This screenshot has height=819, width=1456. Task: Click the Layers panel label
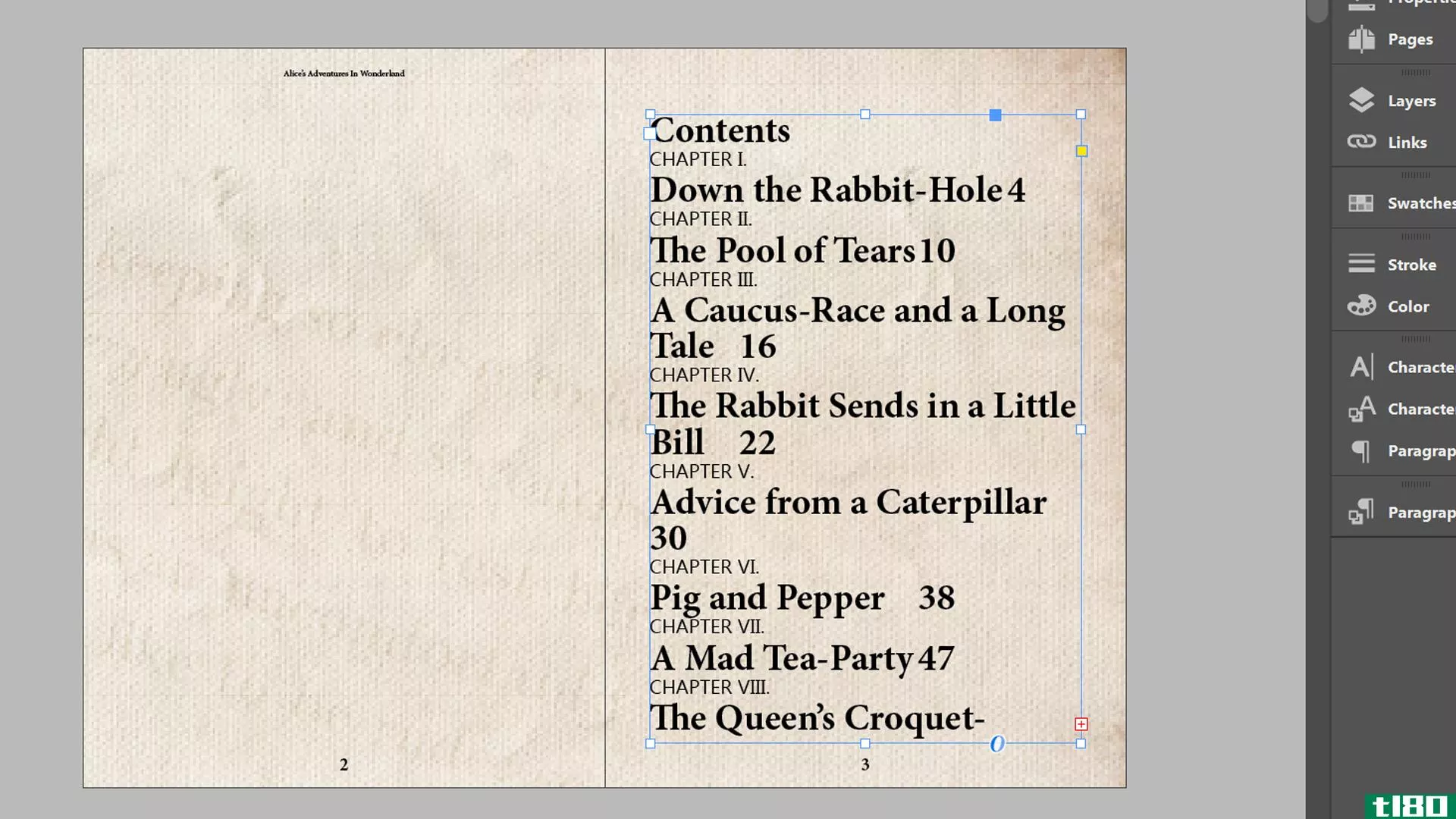(1411, 101)
